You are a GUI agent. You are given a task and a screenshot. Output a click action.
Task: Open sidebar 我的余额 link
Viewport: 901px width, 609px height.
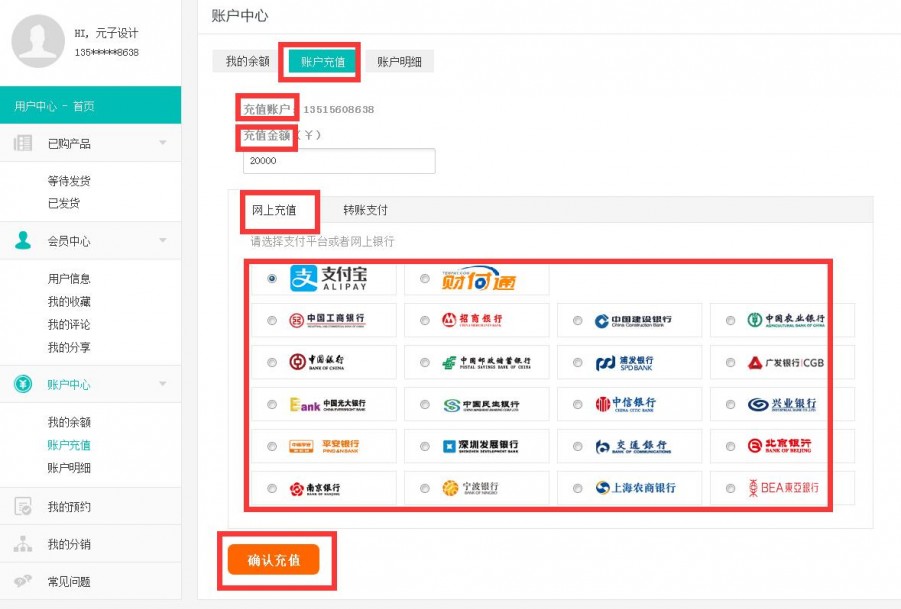(69, 422)
